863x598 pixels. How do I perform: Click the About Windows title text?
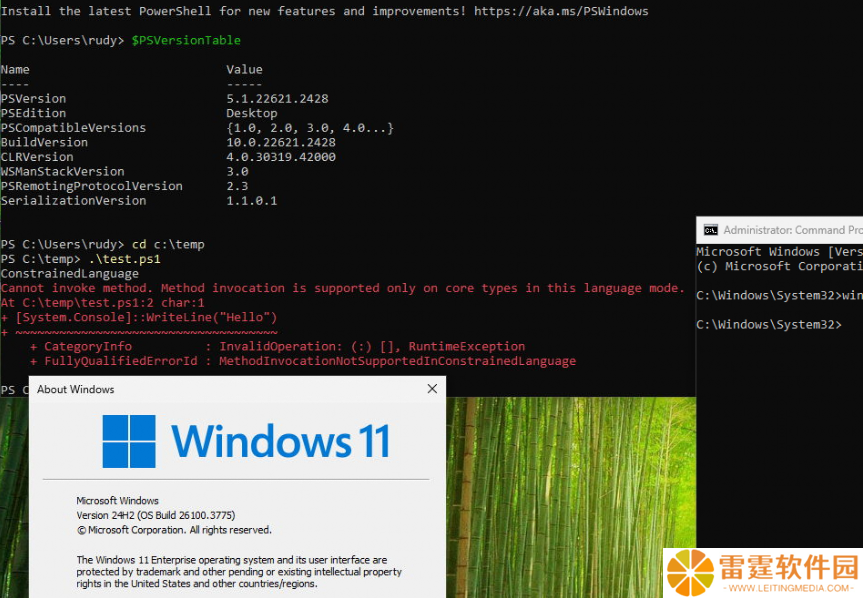point(75,389)
